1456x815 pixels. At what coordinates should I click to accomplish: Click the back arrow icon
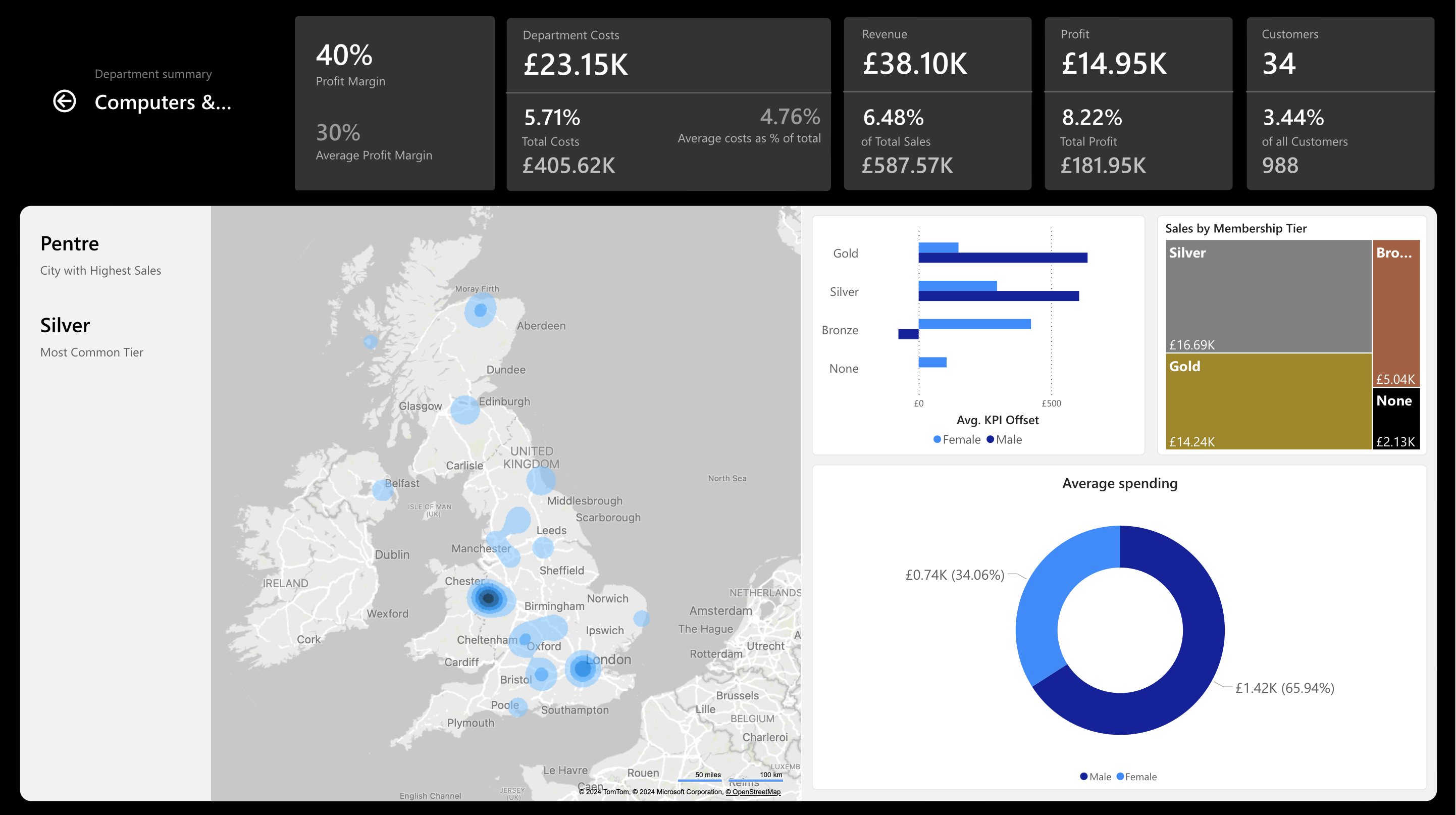click(65, 101)
